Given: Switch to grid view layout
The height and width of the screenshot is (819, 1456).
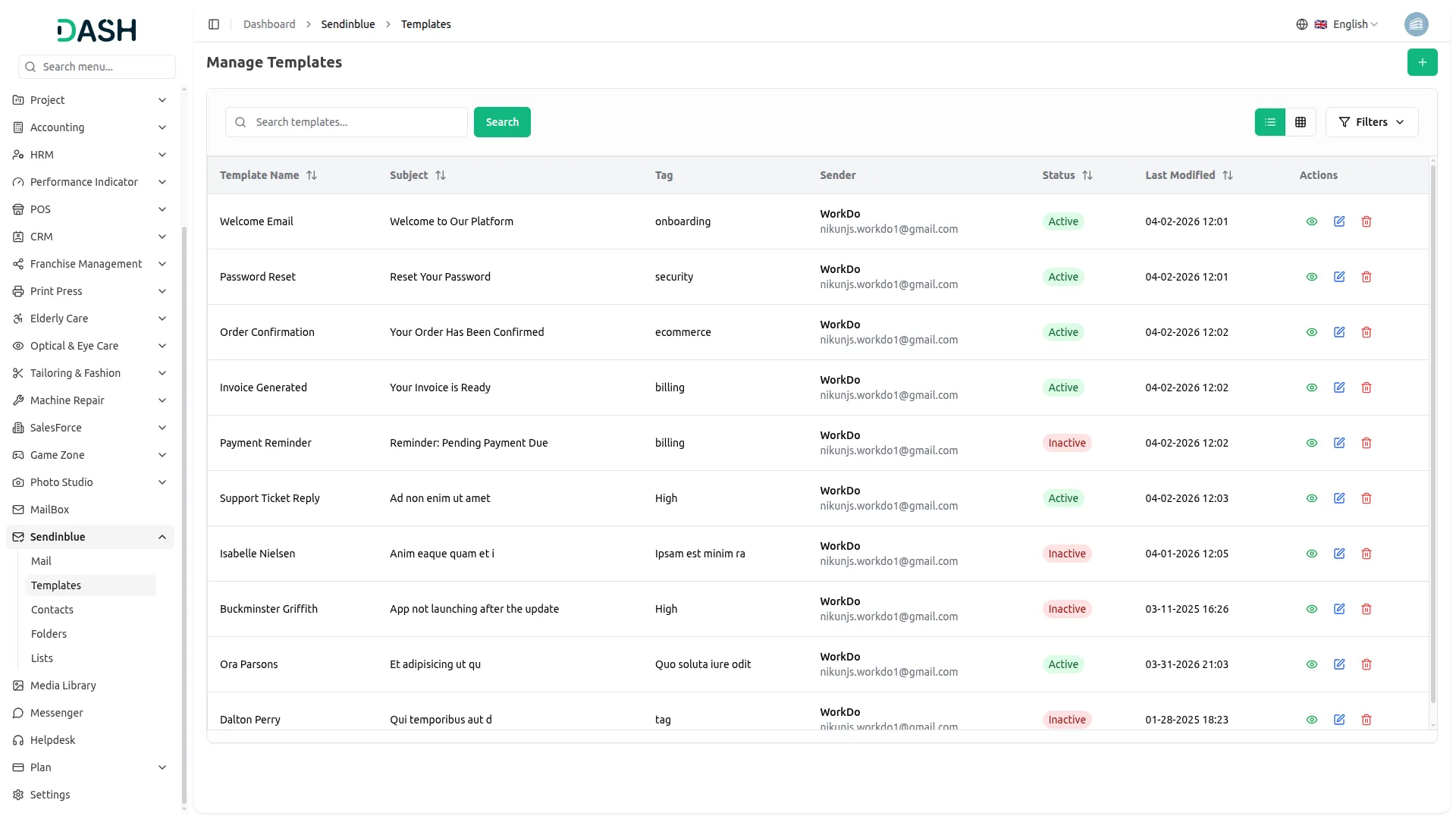Looking at the screenshot, I should pos(1300,122).
